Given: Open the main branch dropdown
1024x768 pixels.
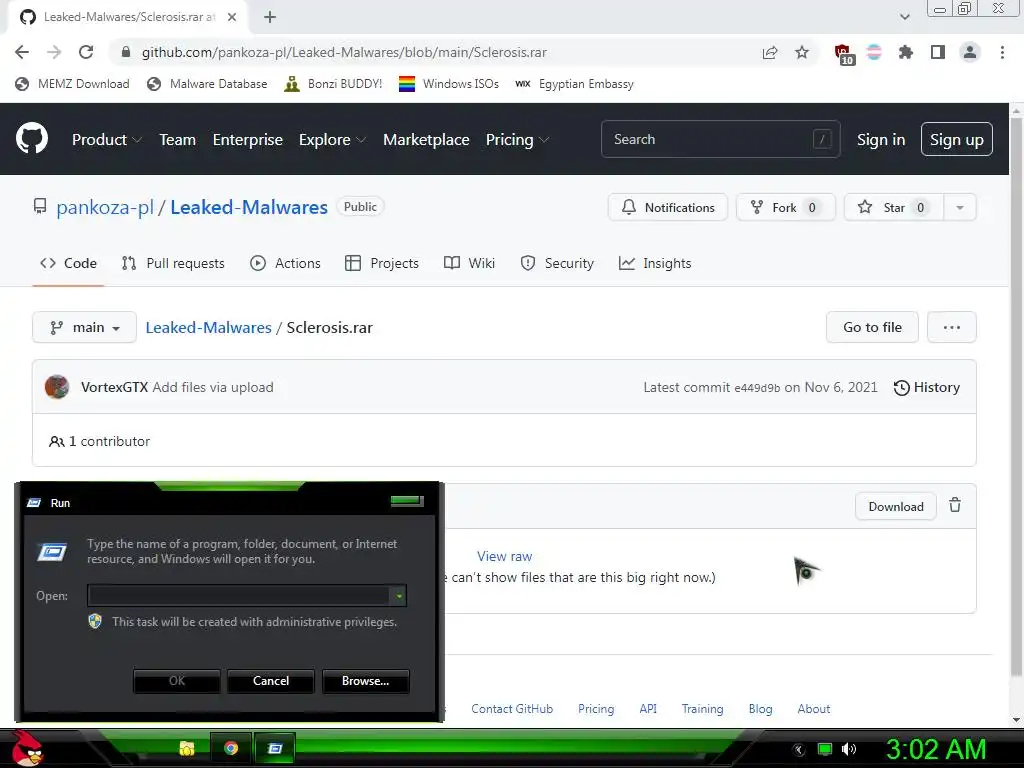Looking at the screenshot, I should [84, 327].
